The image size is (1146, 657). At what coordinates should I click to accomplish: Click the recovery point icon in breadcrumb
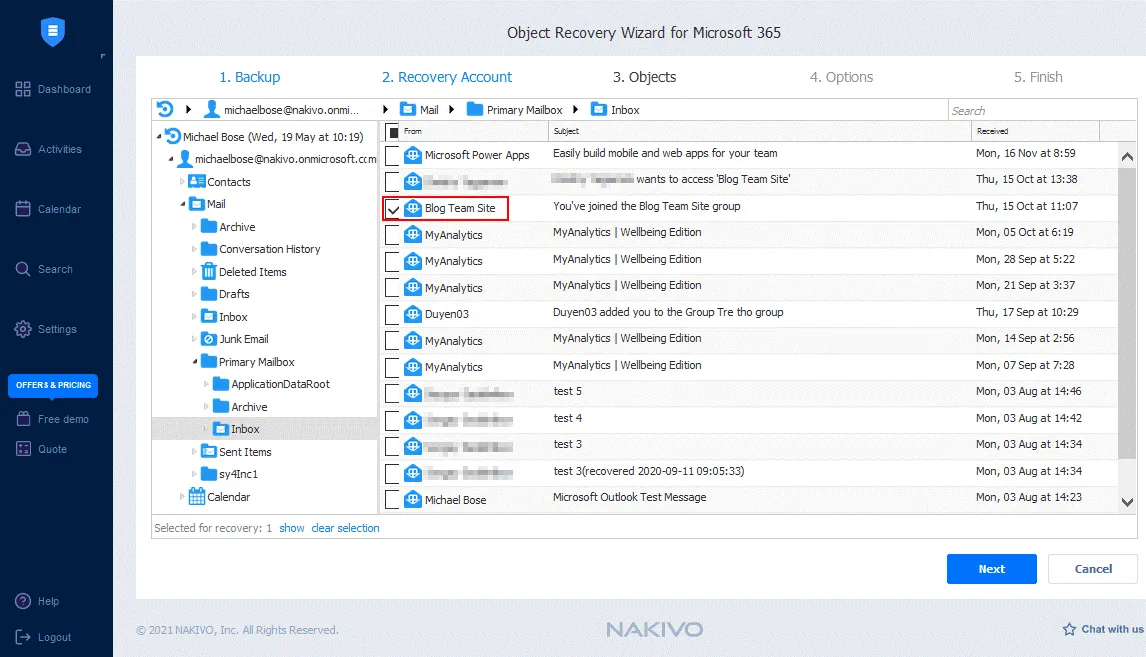pyautogui.click(x=166, y=110)
